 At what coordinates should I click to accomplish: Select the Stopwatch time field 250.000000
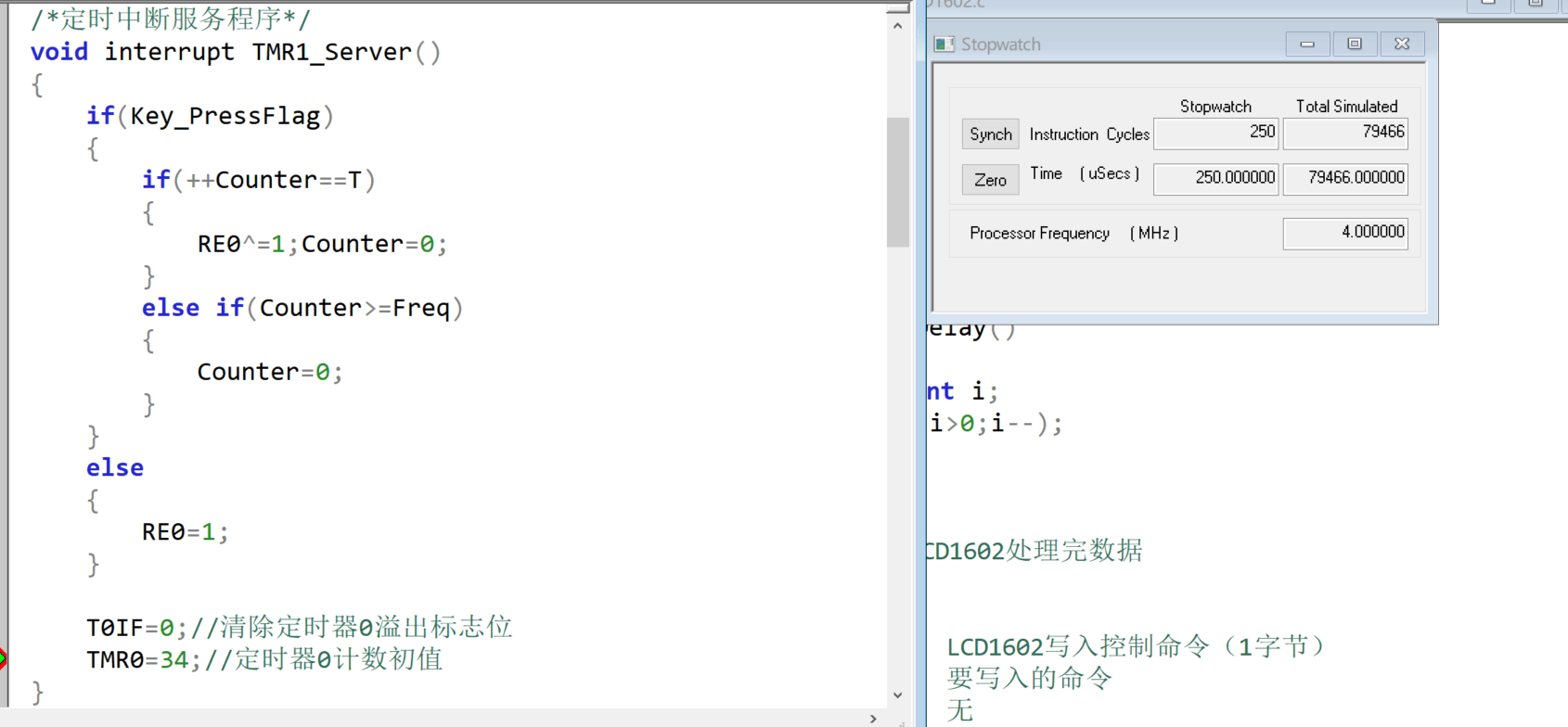point(1215,178)
